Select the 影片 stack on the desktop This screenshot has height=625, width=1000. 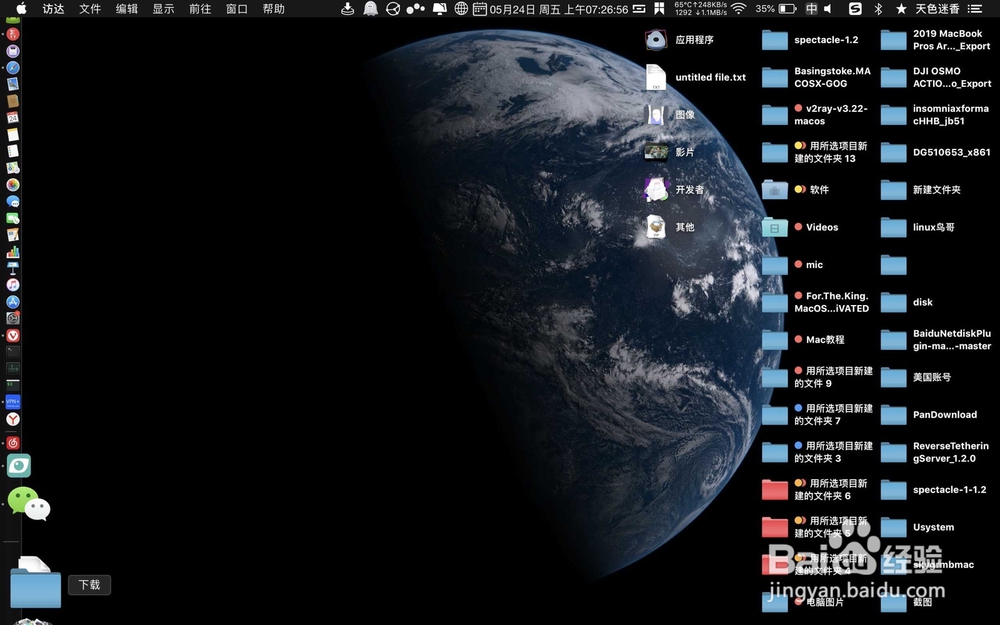pyautogui.click(x=670, y=152)
